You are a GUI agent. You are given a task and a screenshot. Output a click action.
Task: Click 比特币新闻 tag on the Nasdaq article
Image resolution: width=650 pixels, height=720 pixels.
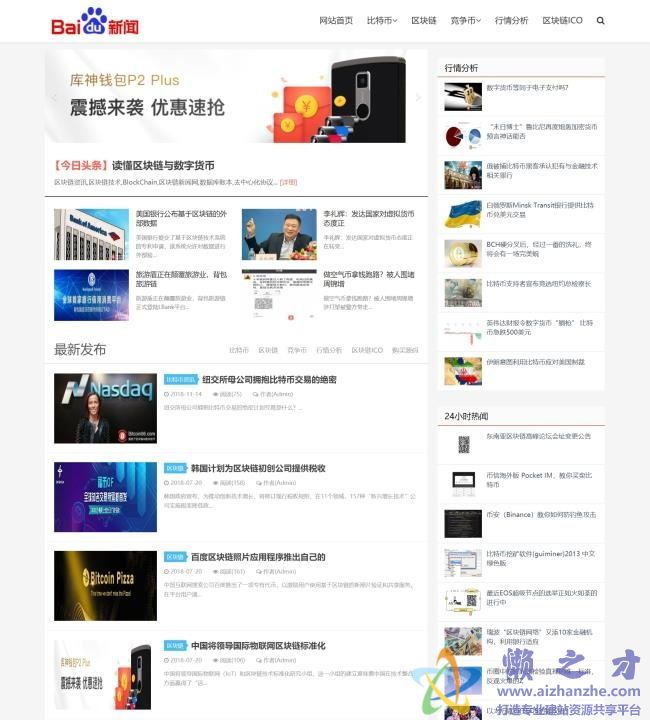tap(181, 380)
